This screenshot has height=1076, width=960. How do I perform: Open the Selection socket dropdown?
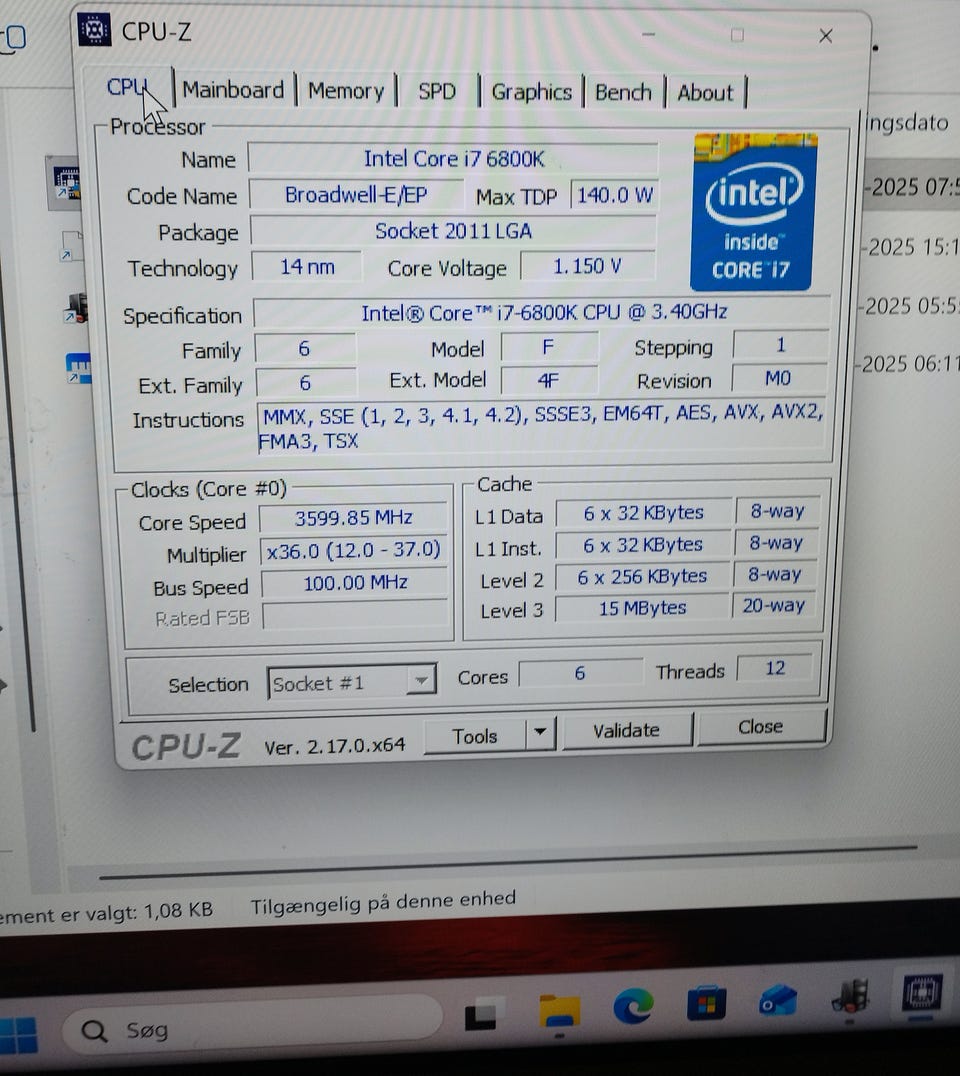pyautogui.click(x=352, y=682)
